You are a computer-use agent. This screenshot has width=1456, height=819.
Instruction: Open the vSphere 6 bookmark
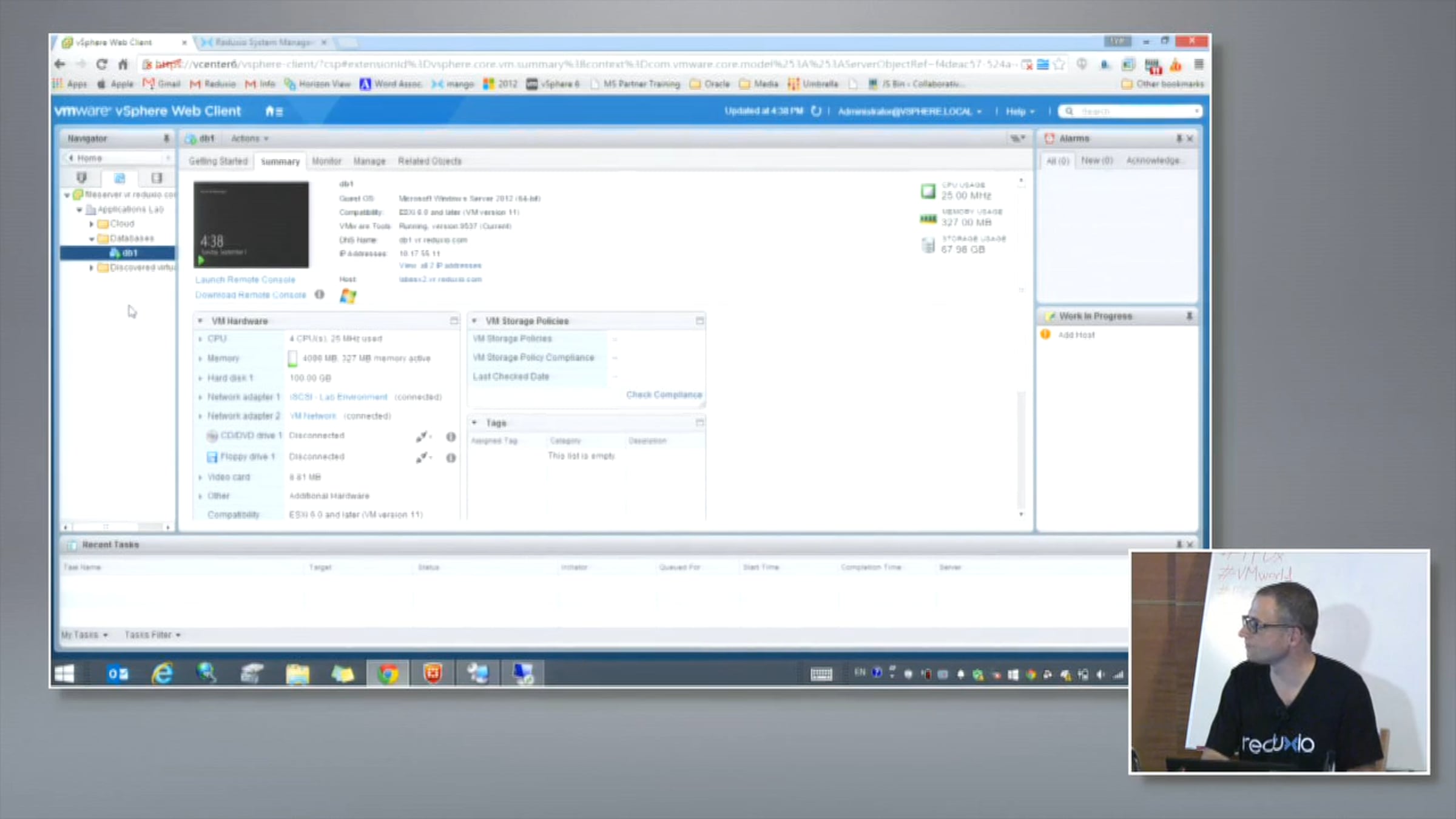click(x=553, y=84)
